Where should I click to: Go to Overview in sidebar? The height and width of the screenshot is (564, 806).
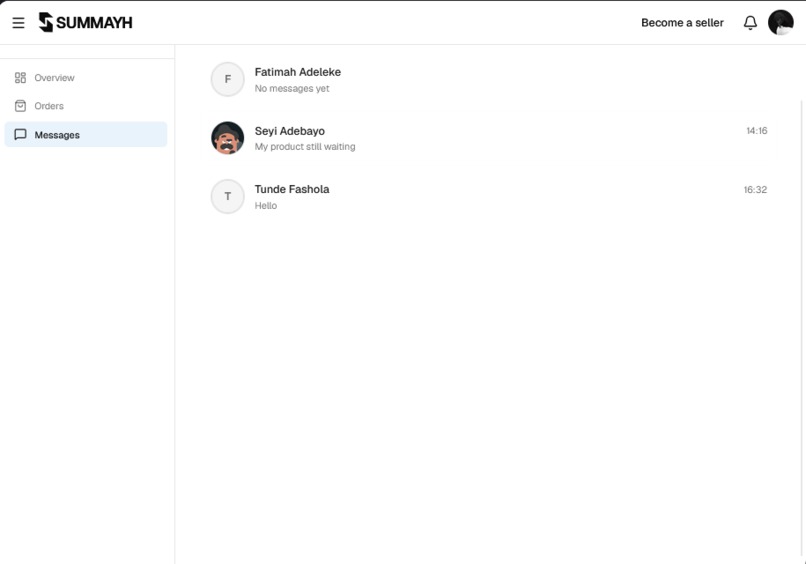point(86,78)
